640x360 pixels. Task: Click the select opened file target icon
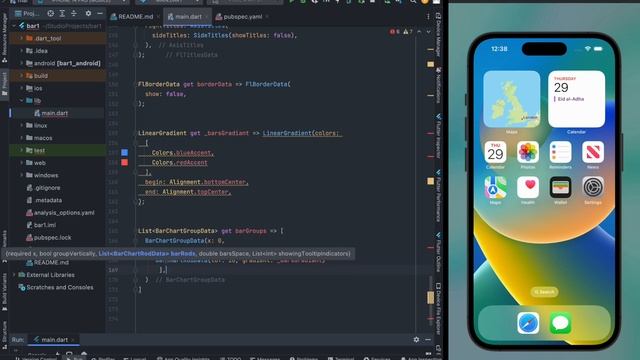(x=50, y=13)
